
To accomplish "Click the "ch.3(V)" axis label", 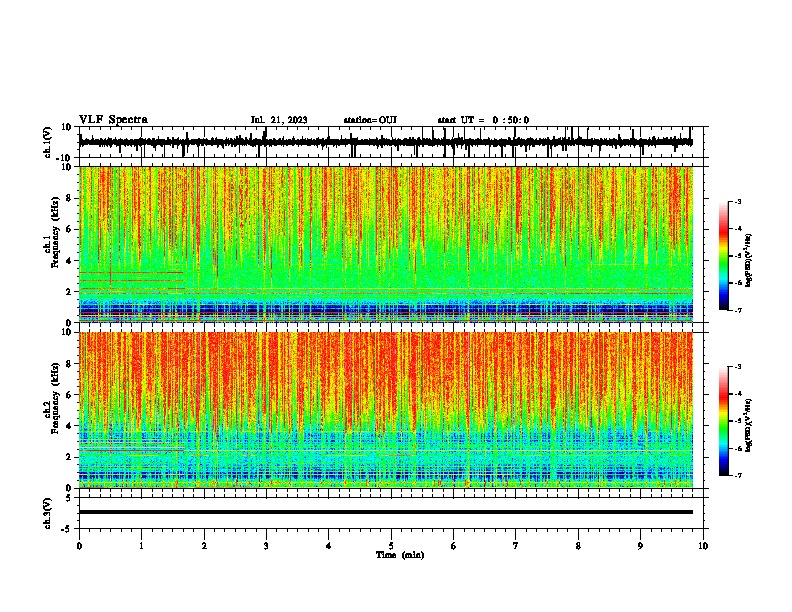I will tap(48, 513).
